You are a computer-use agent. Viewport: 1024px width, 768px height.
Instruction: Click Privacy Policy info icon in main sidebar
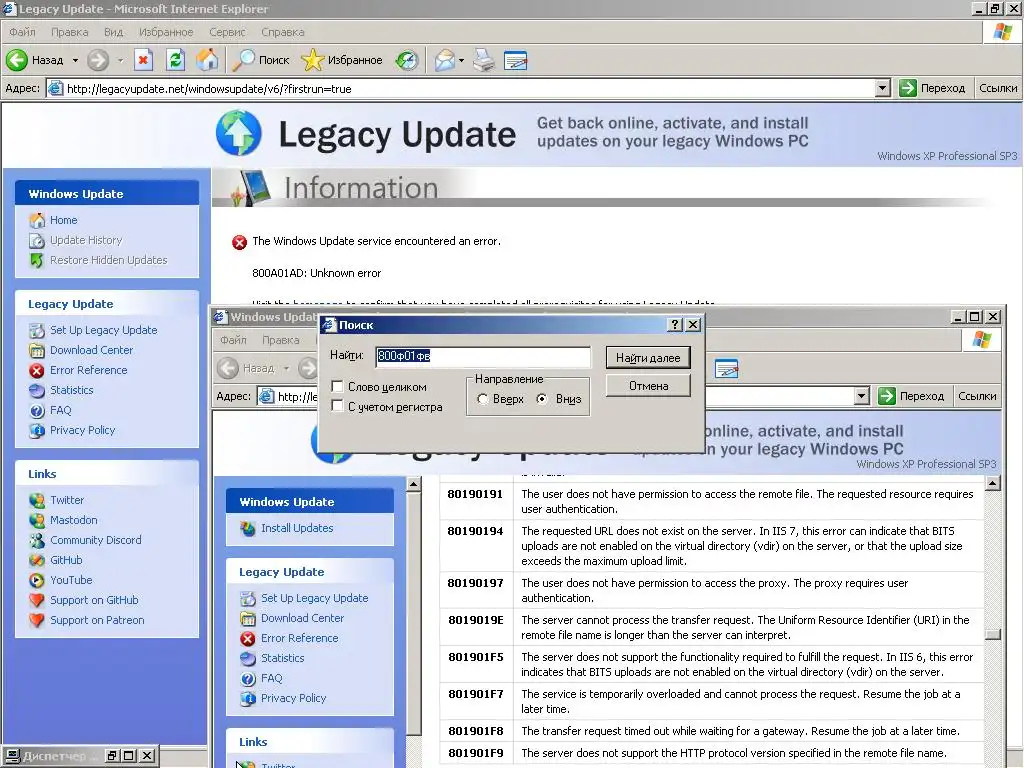[37, 430]
